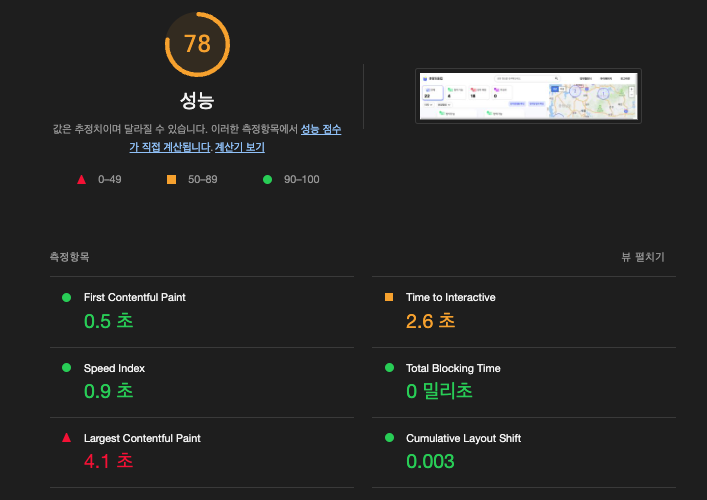Select the 'First Contentful Paint' metric label
Image resolution: width=707 pixels, height=500 pixels.
(x=134, y=298)
